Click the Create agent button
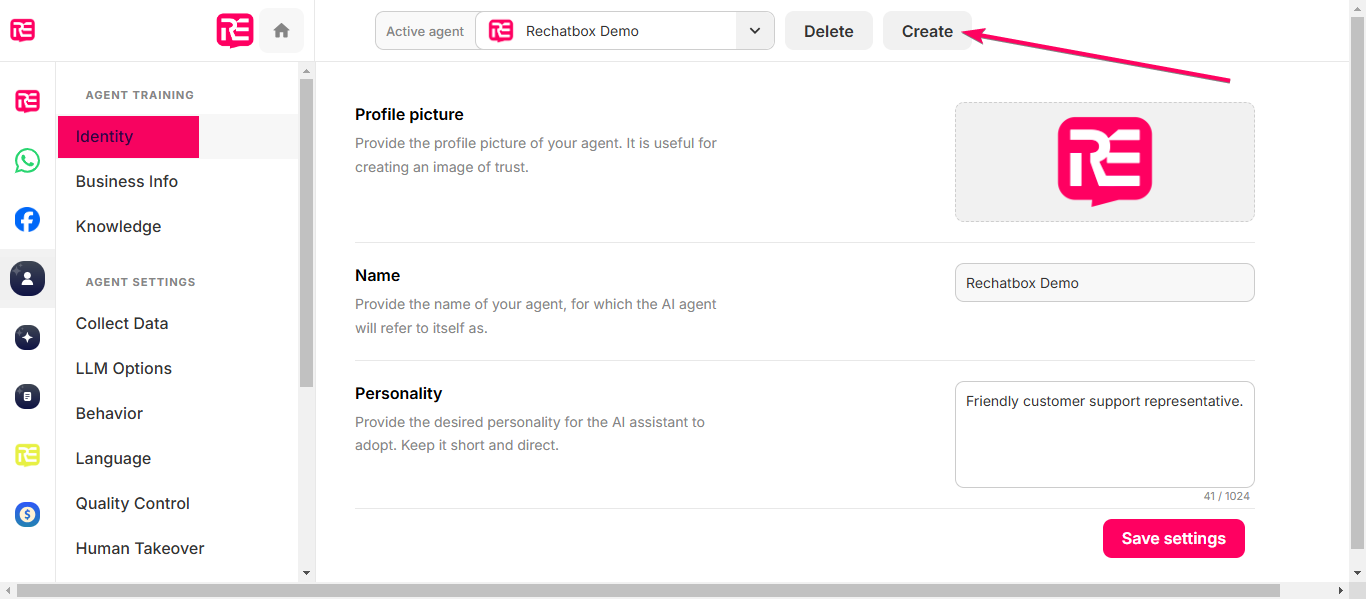Image resolution: width=1366 pixels, height=599 pixels. 927,31
